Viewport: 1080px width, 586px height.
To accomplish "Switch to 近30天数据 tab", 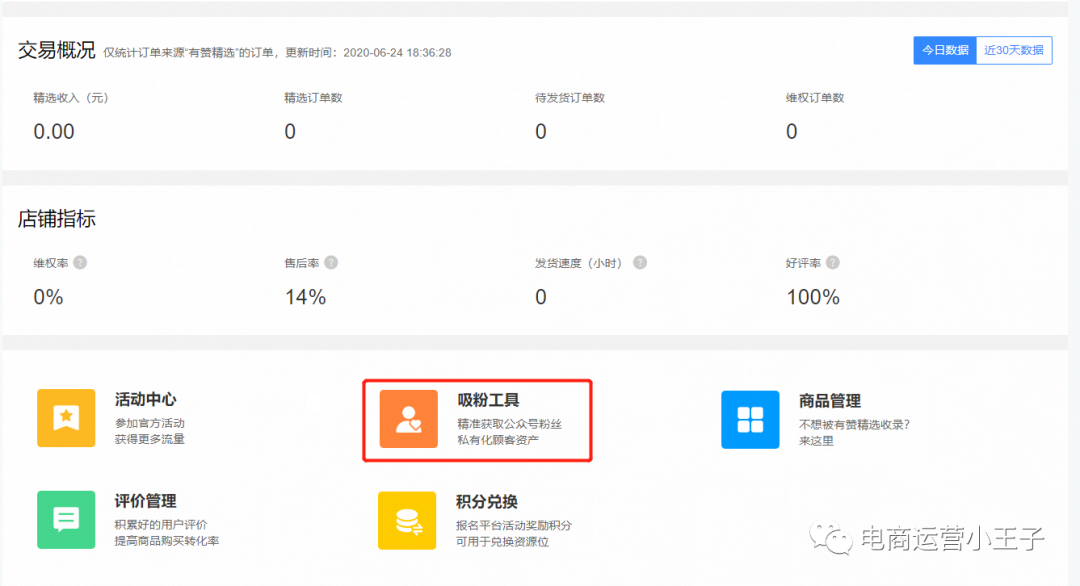I will [x=1013, y=50].
